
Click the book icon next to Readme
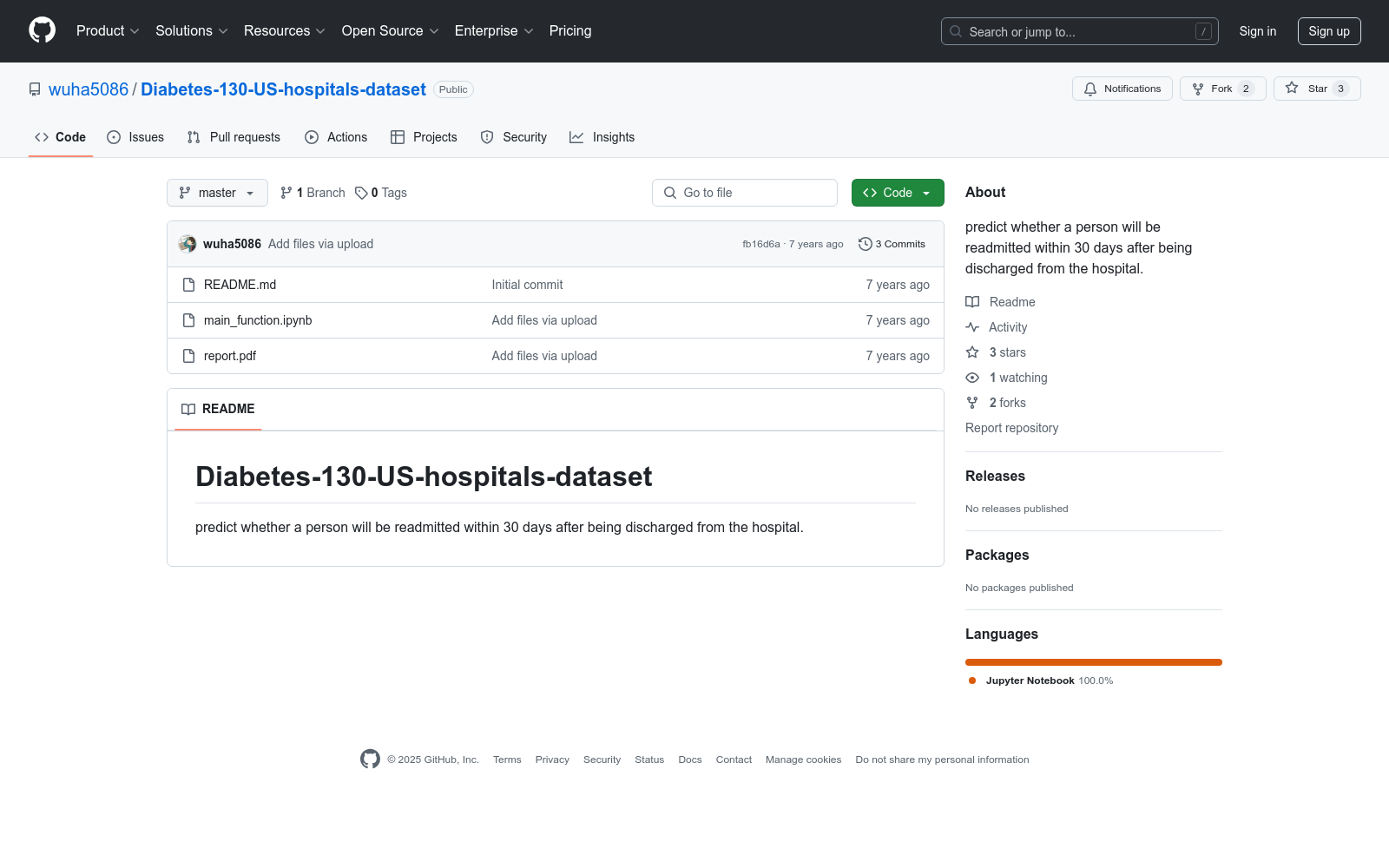(x=972, y=302)
